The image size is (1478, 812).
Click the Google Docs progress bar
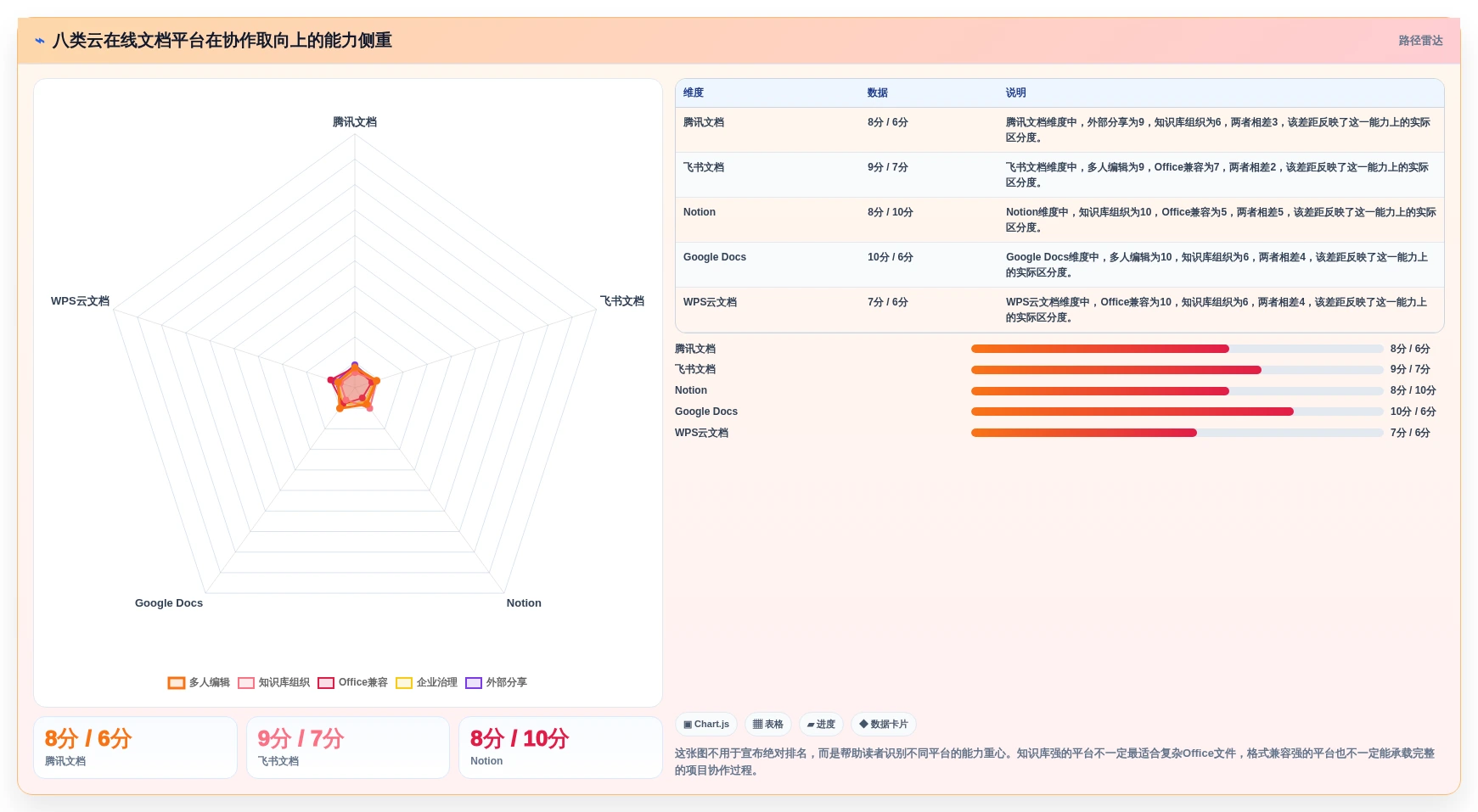(1177, 412)
